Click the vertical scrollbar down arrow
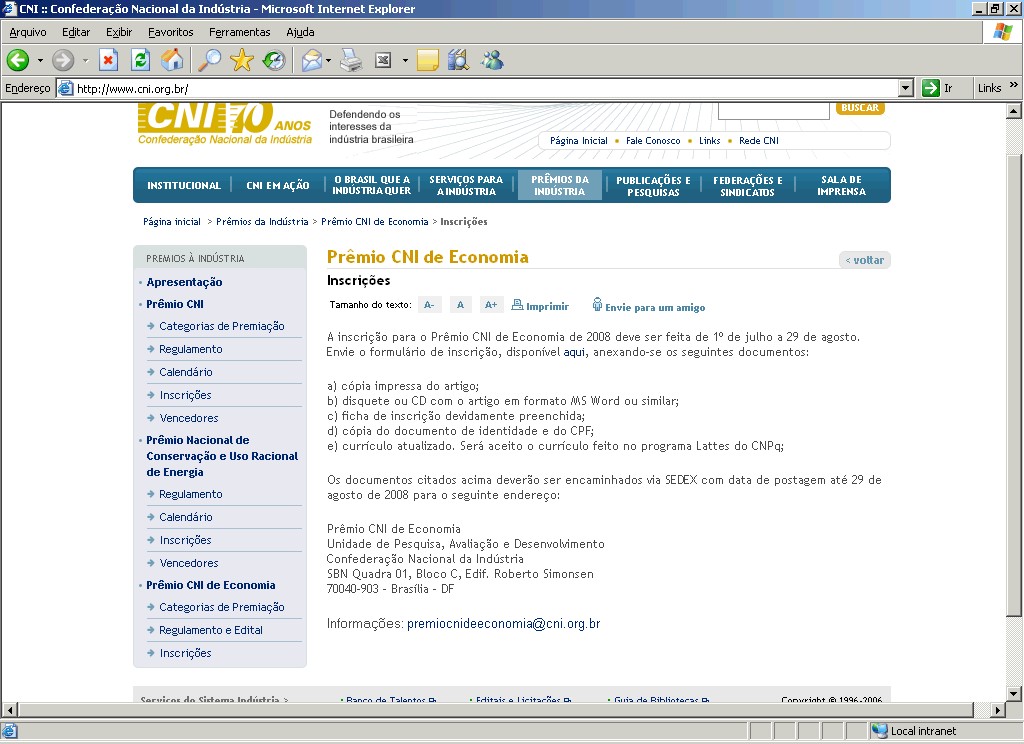The height and width of the screenshot is (744, 1024). 1014,694
